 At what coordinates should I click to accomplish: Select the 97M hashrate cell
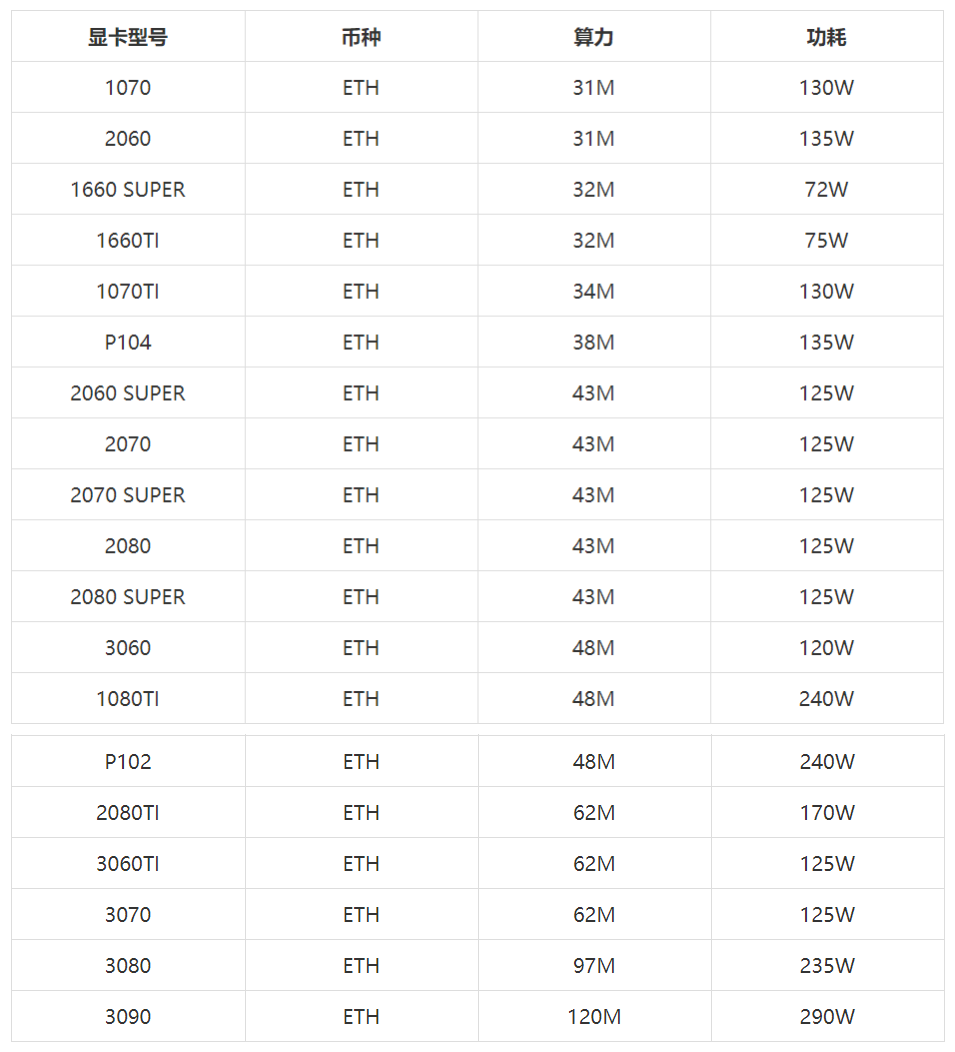click(x=594, y=966)
